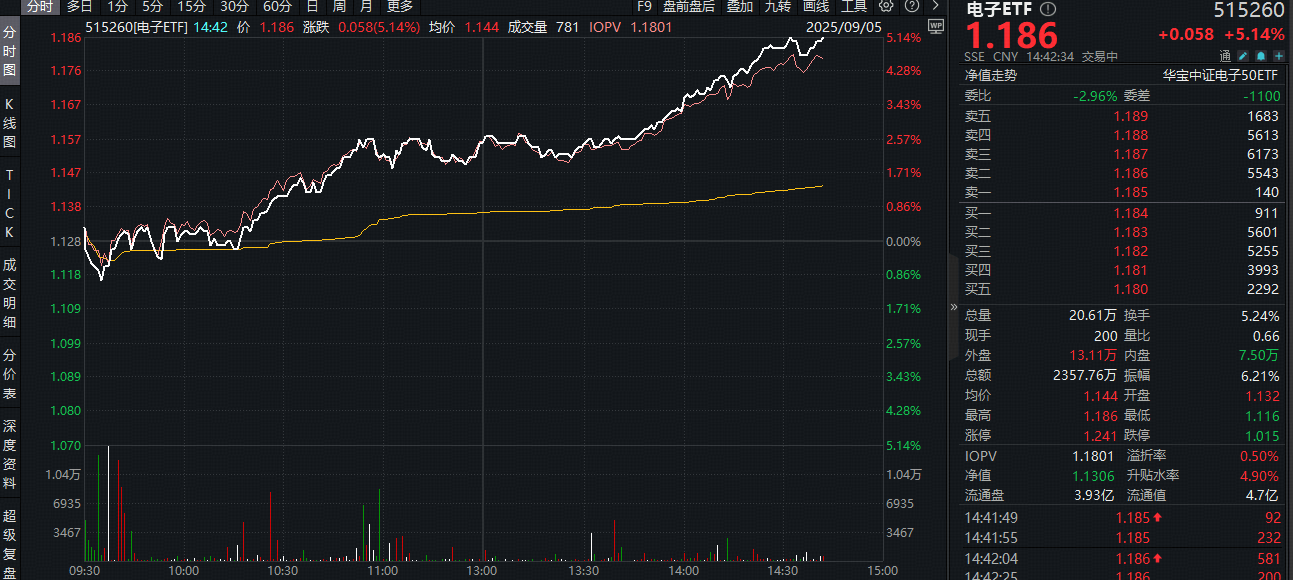
Task: Open the settings gear icon in toolbar
Action: coord(886,7)
